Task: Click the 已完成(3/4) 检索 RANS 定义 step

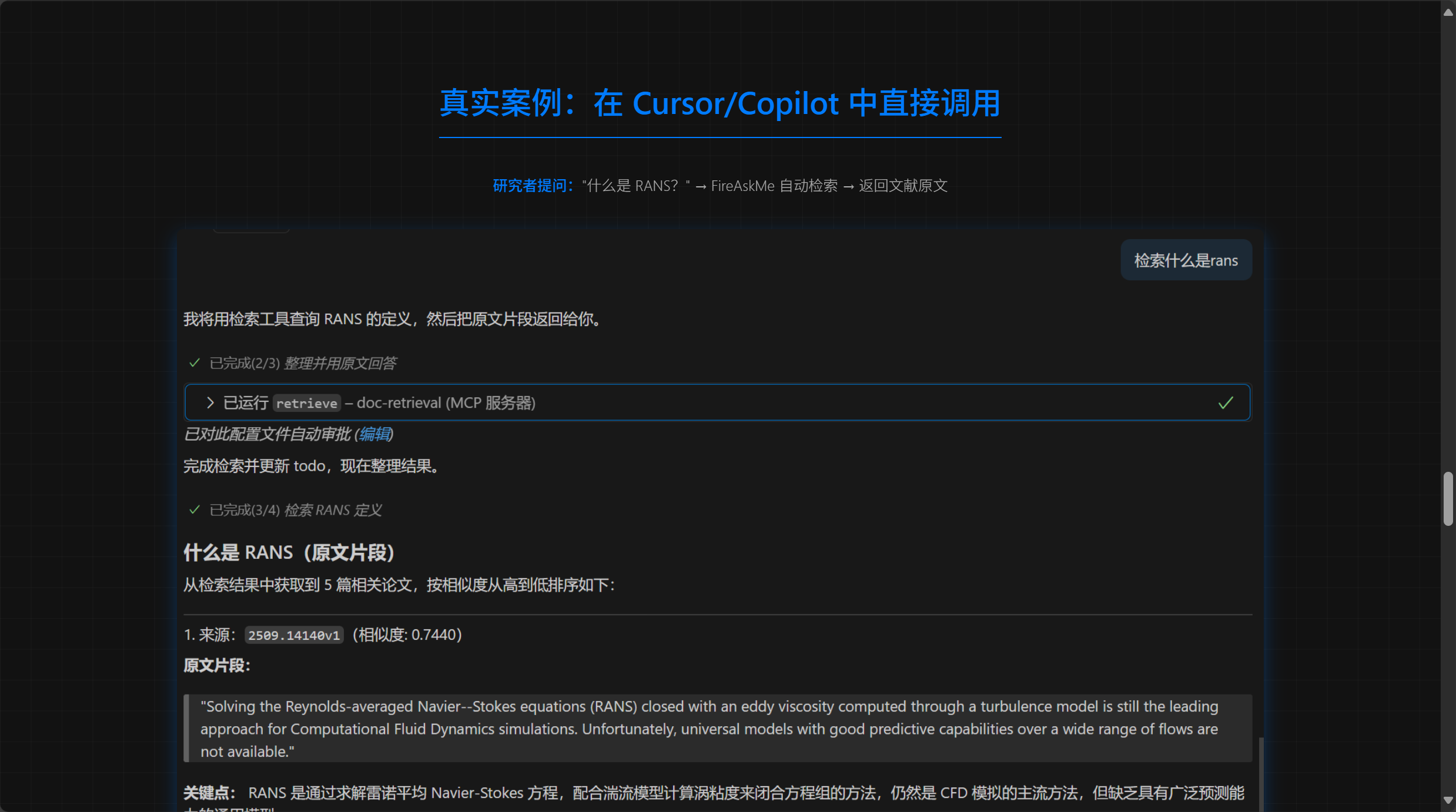Action: [x=296, y=511]
